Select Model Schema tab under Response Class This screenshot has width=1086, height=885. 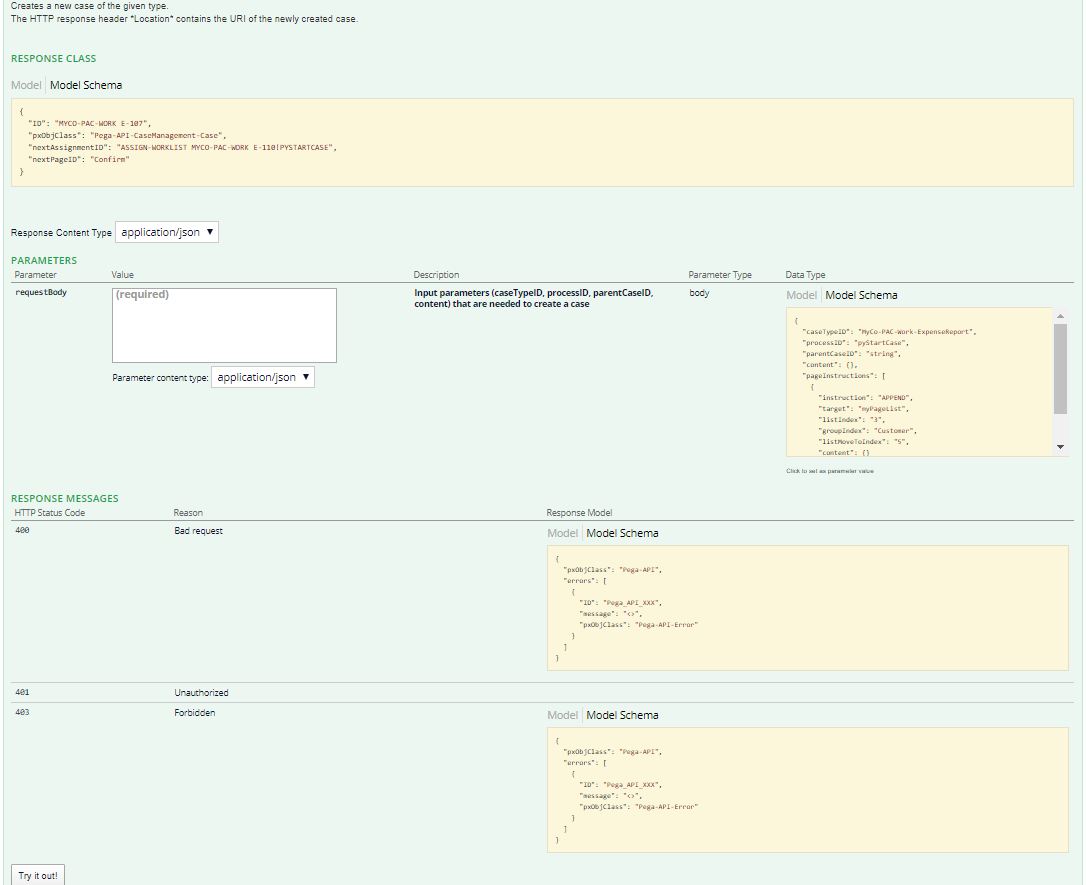(86, 85)
